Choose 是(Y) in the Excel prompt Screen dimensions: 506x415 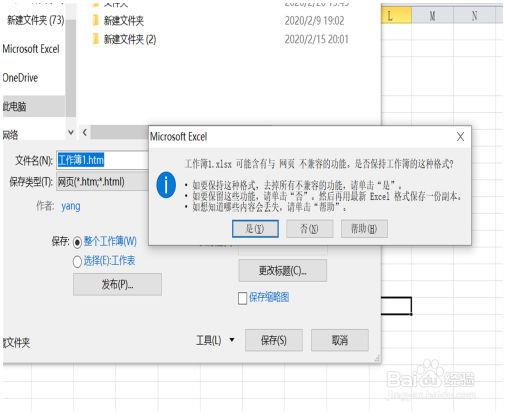[x=255, y=229]
